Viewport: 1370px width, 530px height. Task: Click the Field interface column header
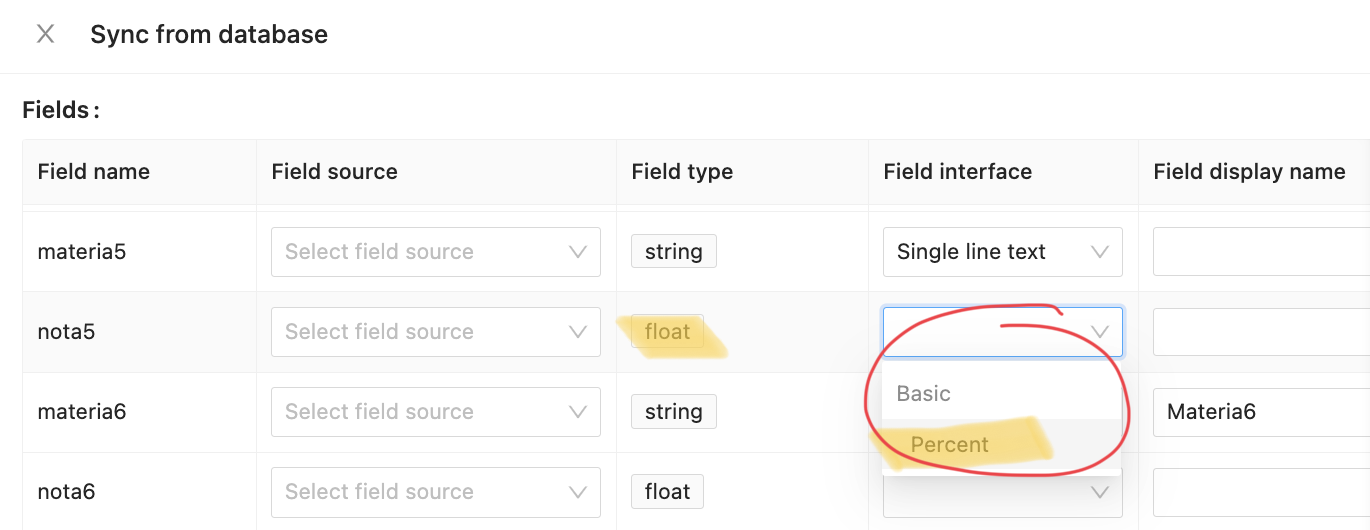[x=957, y=172]
